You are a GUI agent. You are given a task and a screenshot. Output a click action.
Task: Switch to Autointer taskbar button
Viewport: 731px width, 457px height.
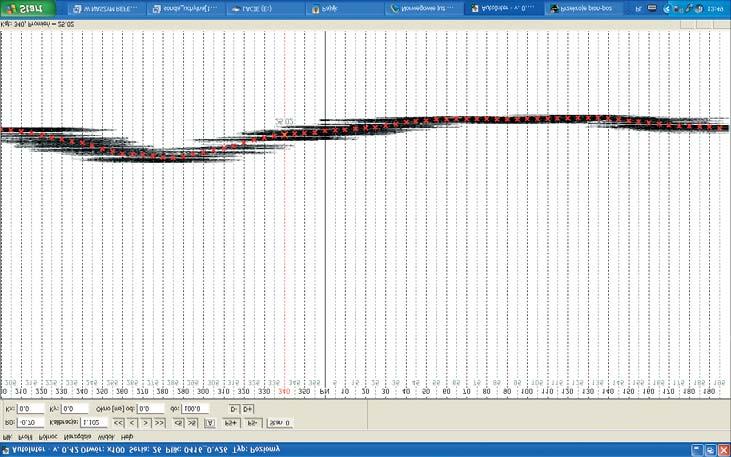(x=504, y=9)
